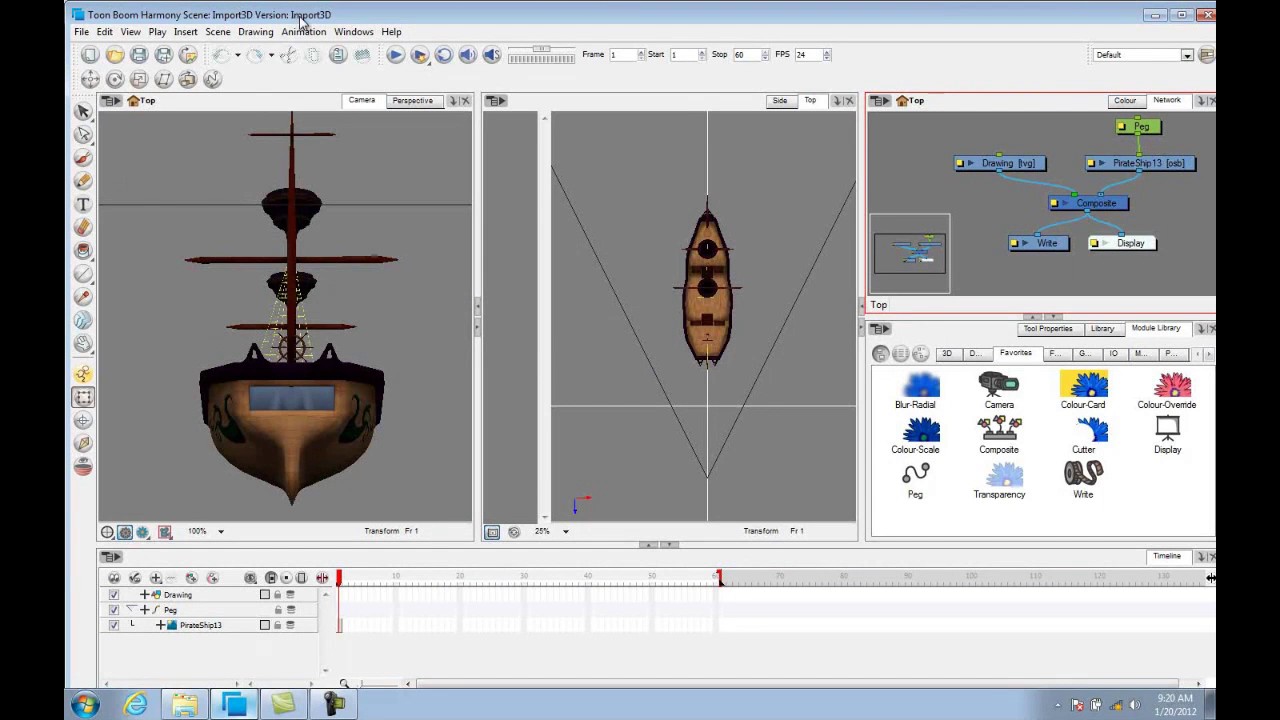Choose the Colour-Scale module
This screenshot has width=1280, height=720.
click(916, 436)
